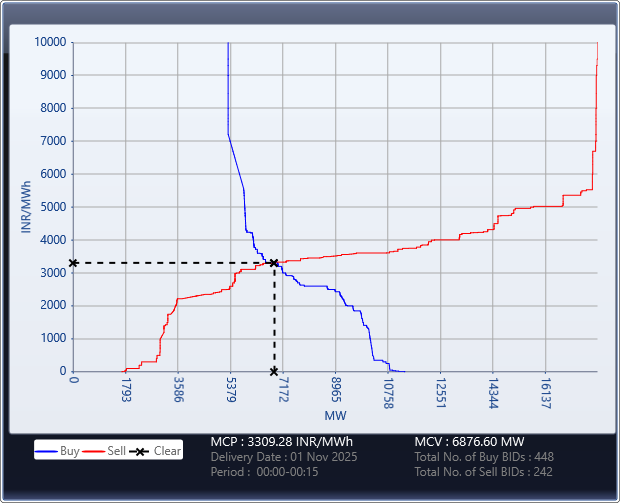620x503 pixels.
Task: Click the clear marker on the MW axis
Action: tap(274, 371)
